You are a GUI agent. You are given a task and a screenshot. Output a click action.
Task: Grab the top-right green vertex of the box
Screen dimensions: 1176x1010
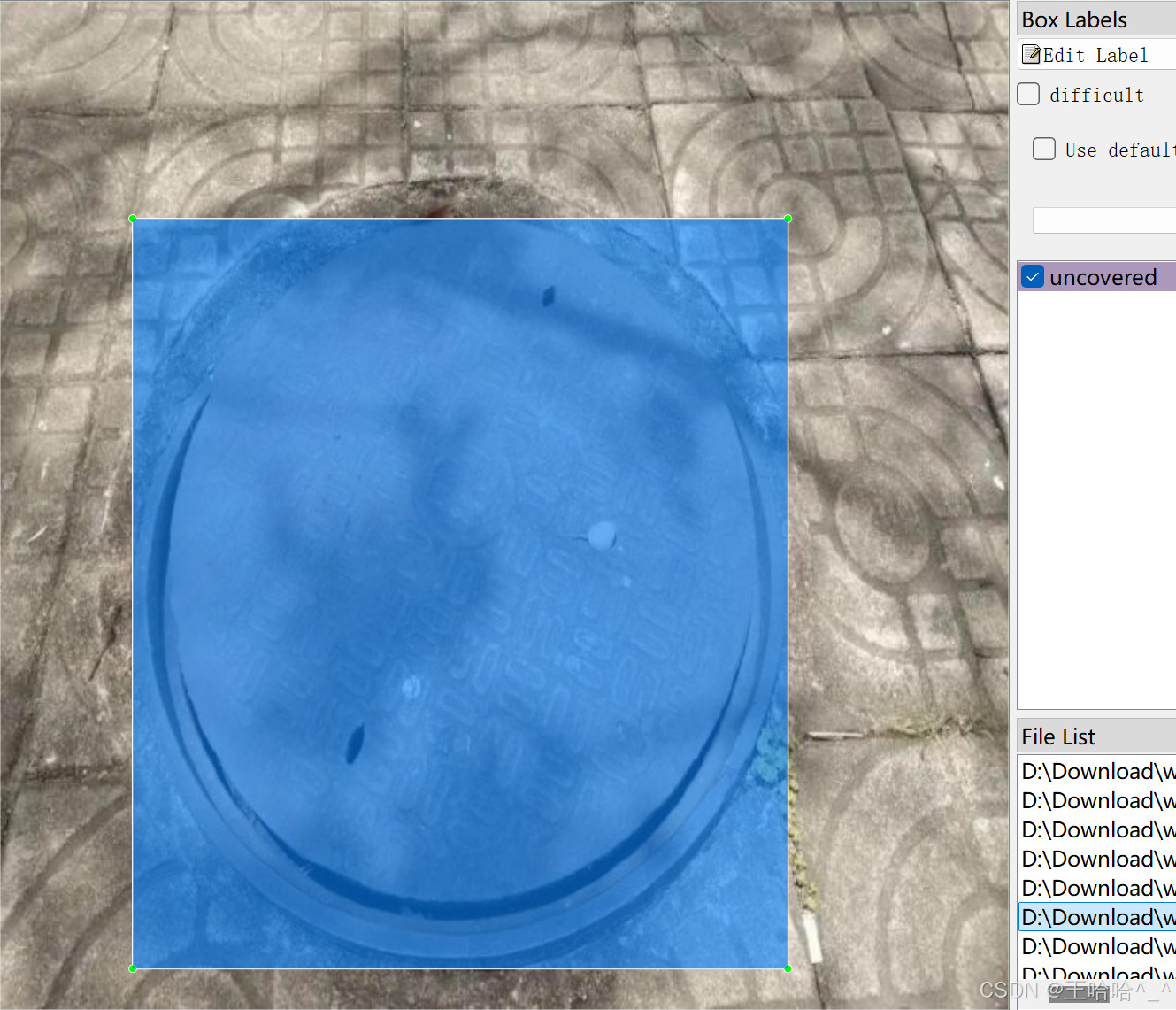pyautogui.click(x=788, y=219)
